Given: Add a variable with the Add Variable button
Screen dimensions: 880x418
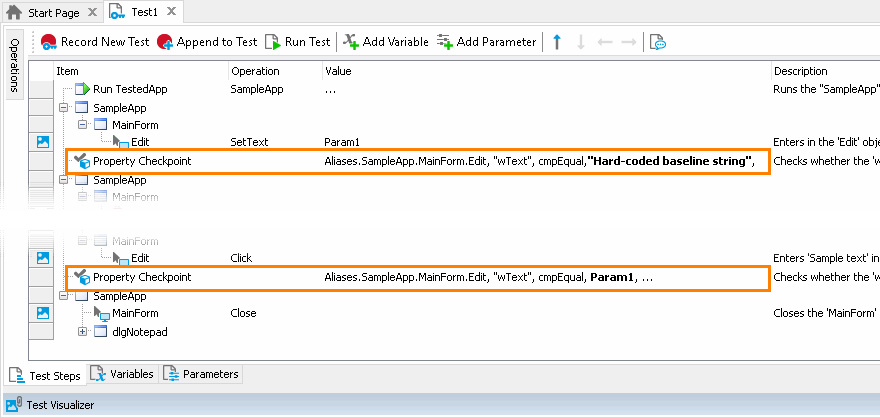Looking at the screenshot, I should [386, 42].
